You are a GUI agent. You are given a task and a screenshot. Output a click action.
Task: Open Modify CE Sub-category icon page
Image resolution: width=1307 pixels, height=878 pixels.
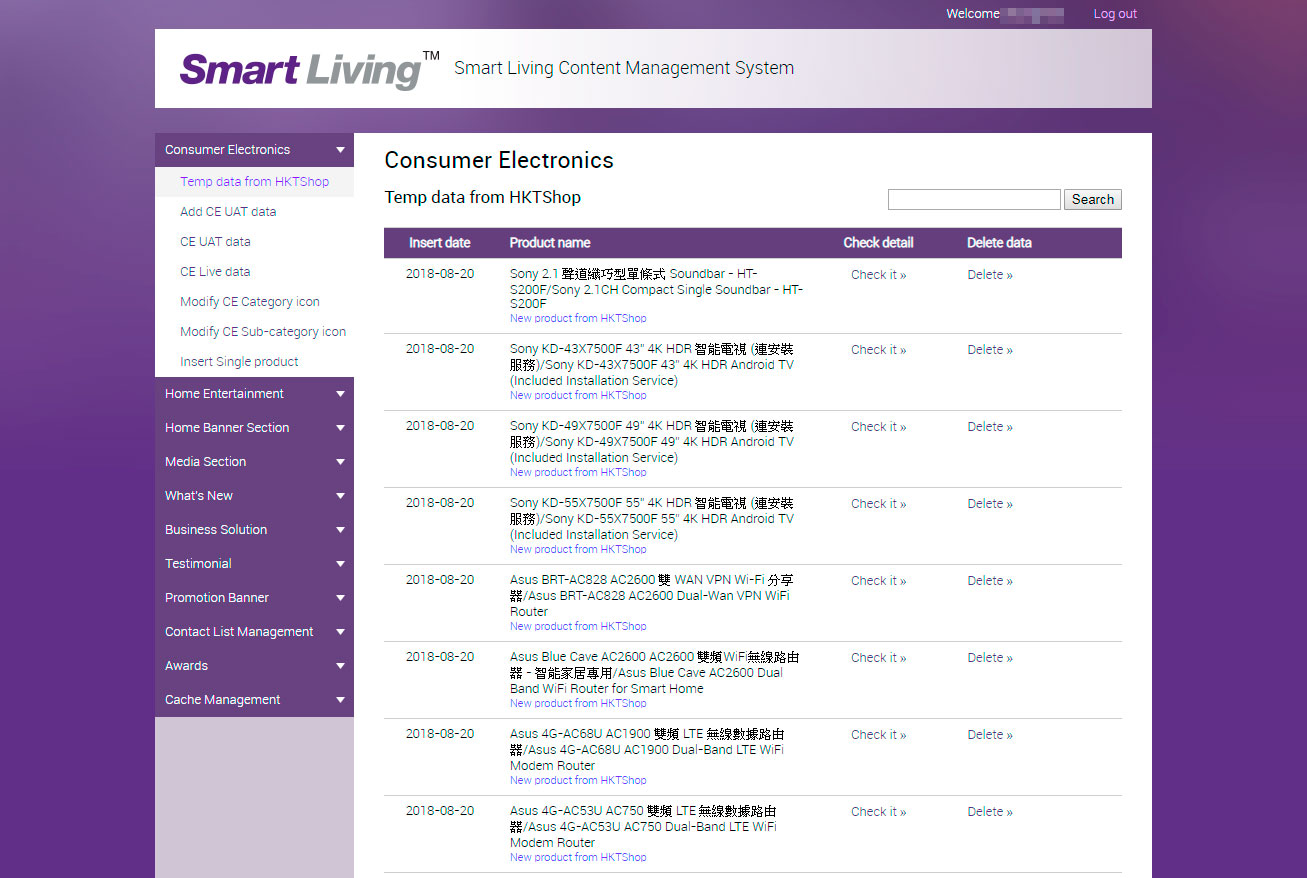263,332
